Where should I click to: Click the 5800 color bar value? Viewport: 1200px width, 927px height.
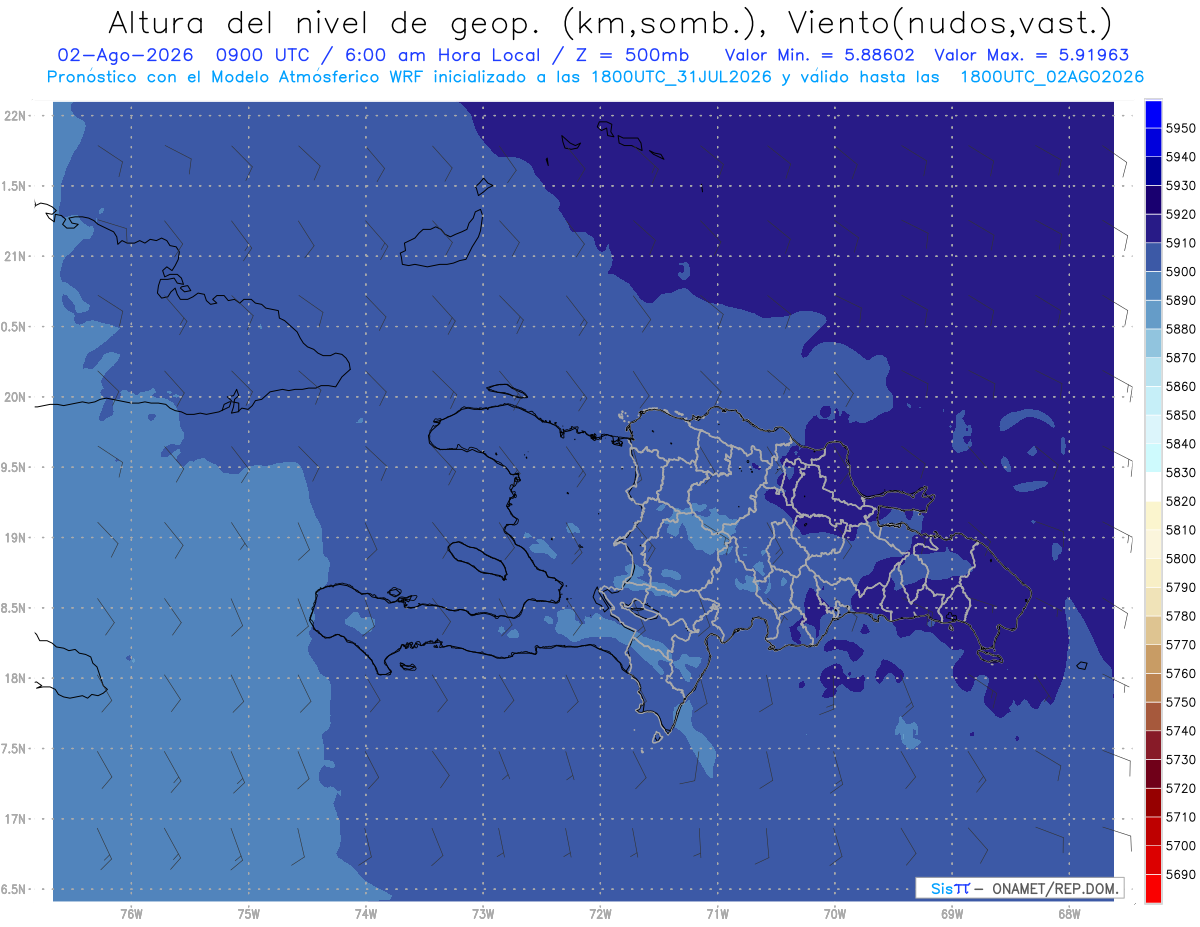[x=1181, y=558]
